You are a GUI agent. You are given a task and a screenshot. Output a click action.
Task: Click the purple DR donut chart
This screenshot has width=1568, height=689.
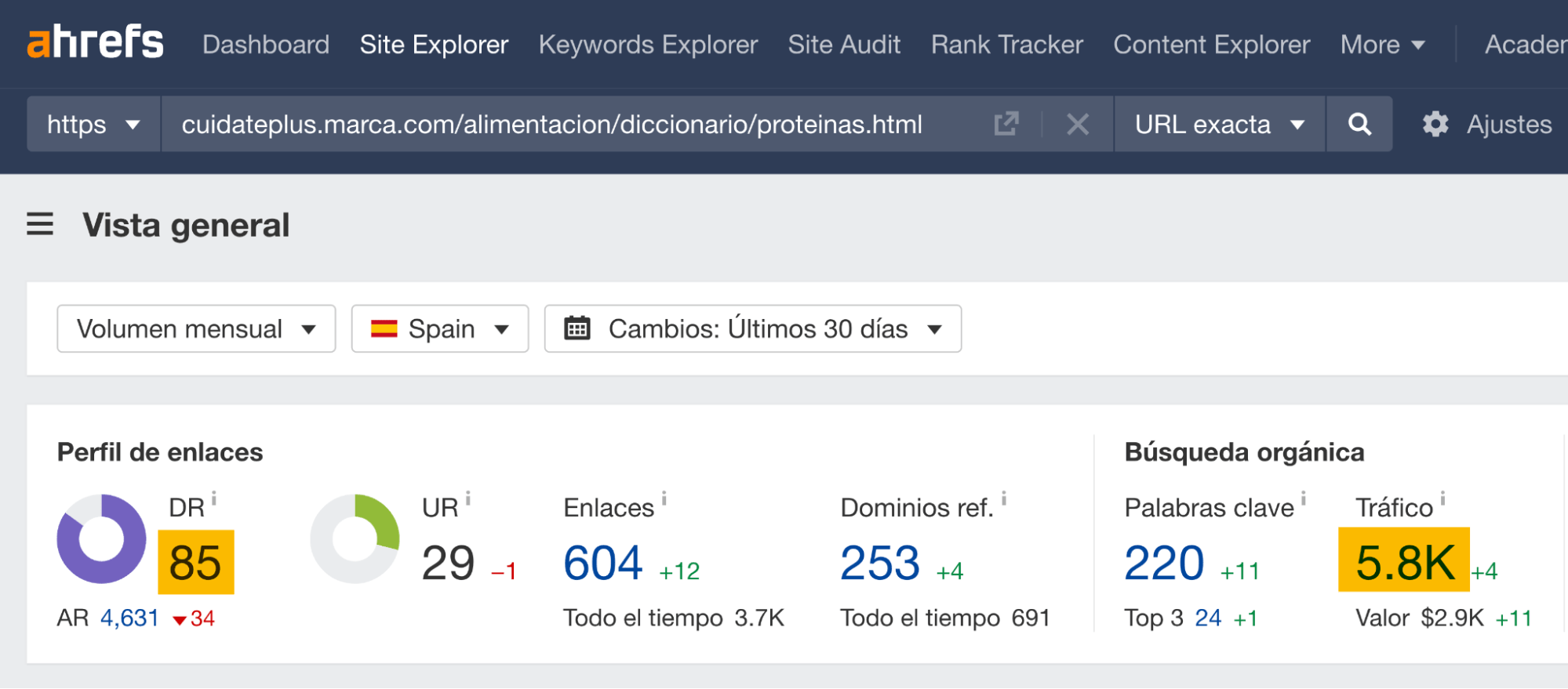101,539
